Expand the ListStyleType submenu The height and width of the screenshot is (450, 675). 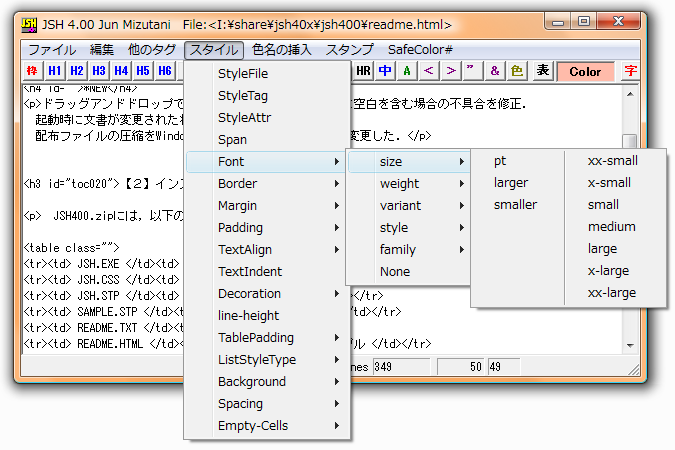pos(267,359)
